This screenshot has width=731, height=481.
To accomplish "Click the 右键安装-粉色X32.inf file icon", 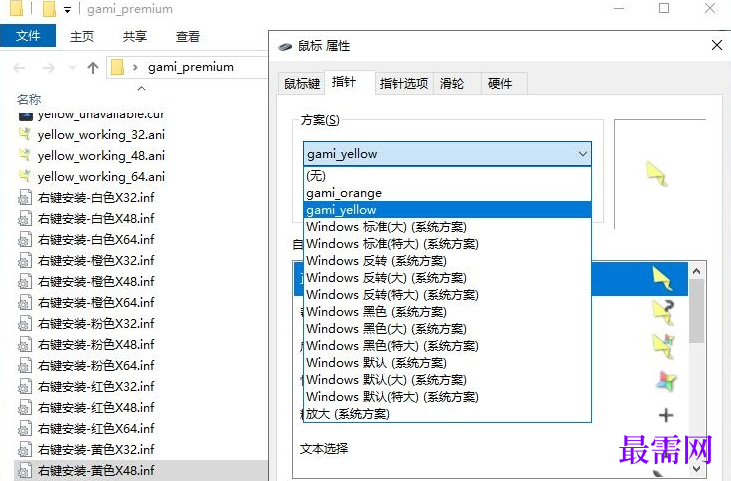I will (25, 323).
